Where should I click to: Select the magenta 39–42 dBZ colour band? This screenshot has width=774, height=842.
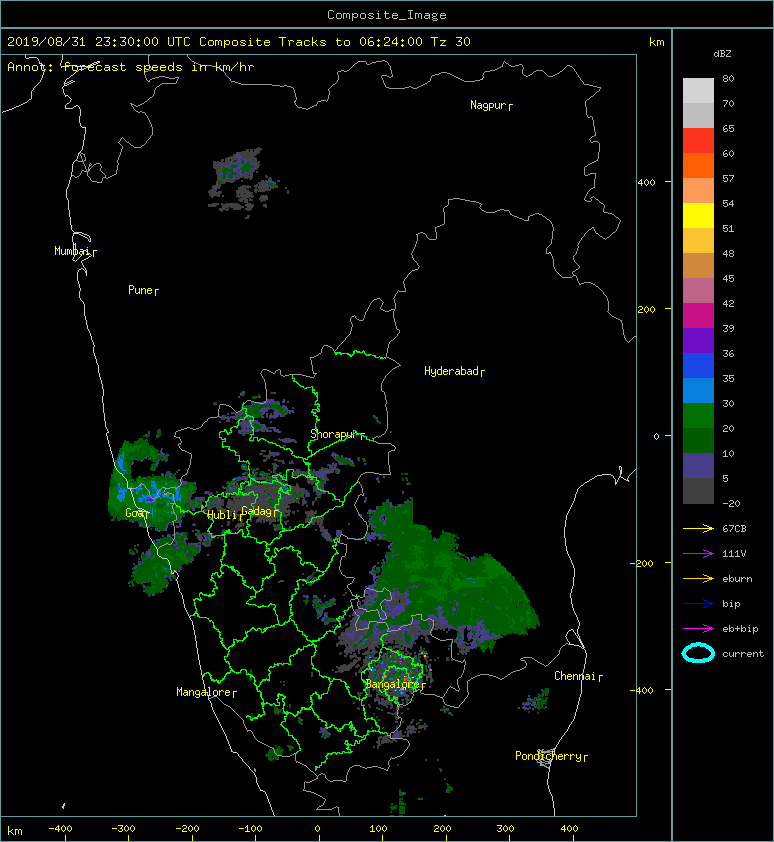coord(698,315)
